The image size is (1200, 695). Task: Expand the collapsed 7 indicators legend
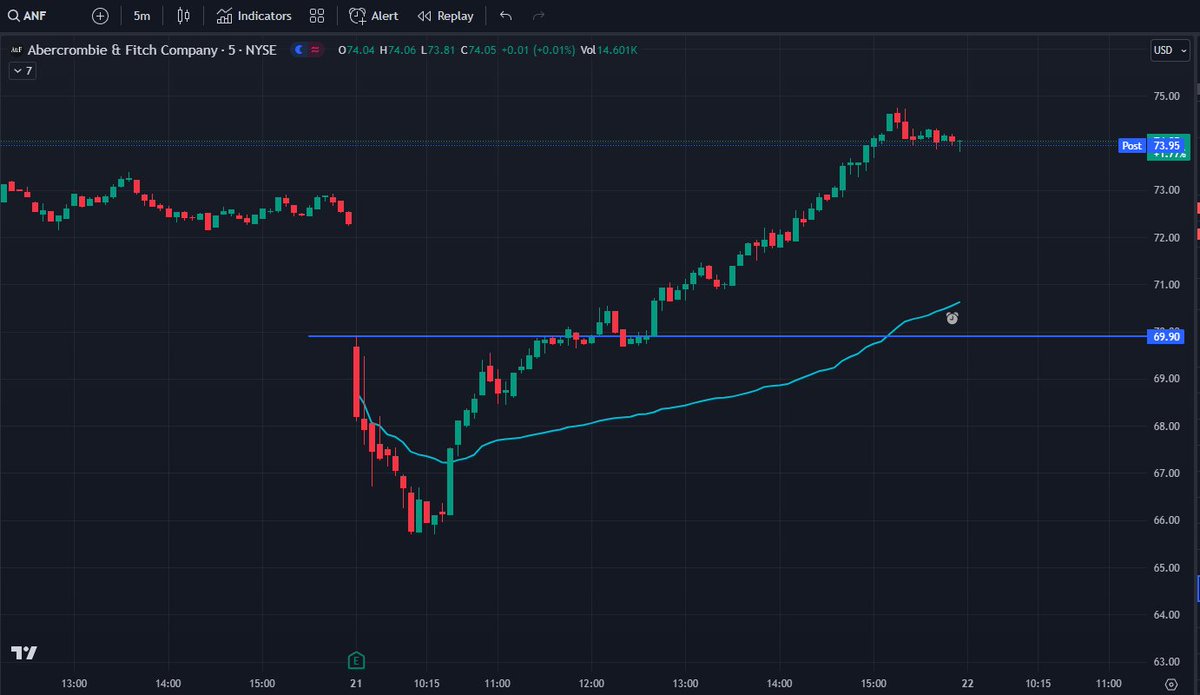(x=22, y=71)
